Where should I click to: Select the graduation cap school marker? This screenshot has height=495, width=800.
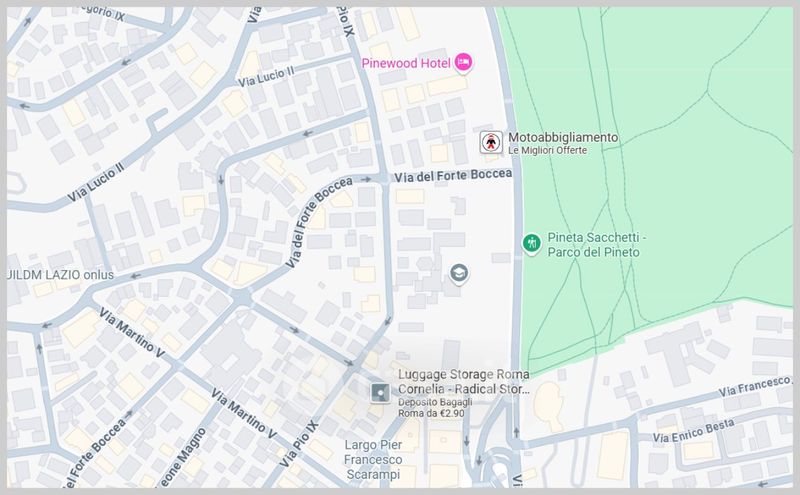459,273
